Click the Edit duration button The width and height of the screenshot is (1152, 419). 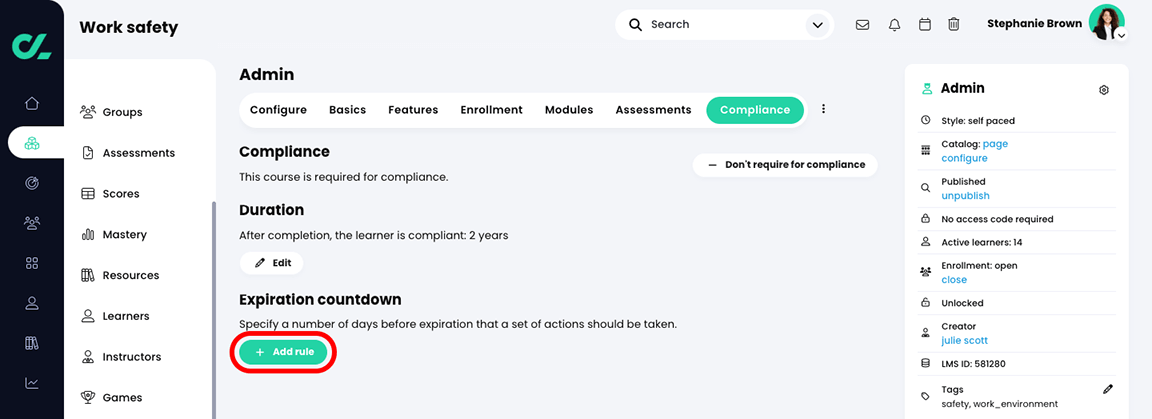[271, 262]
